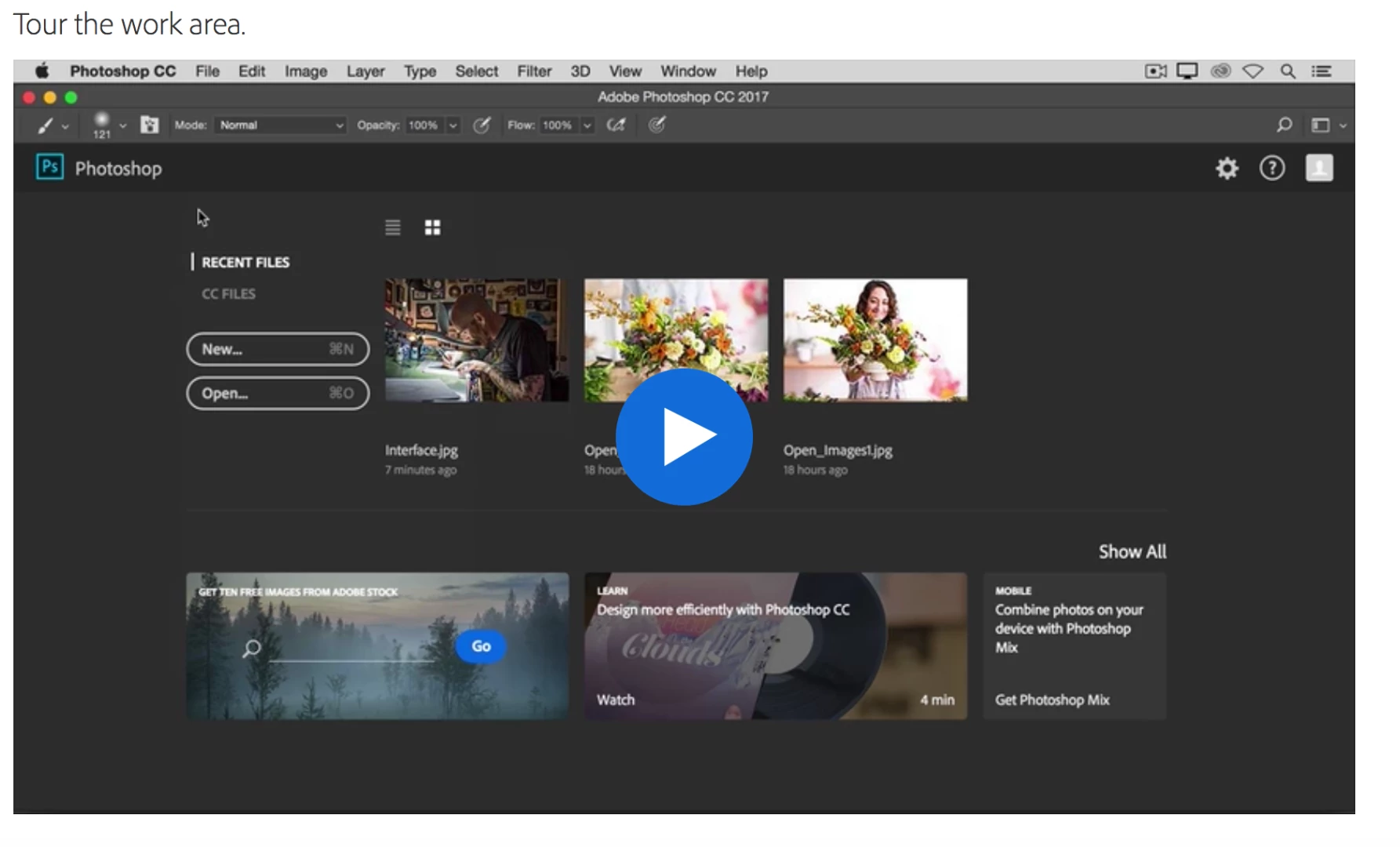Click the Creative Cloud menu bar icon
Viewport: 1400px width, 847px height.
pyautogui.click(x=1220, y=71)
